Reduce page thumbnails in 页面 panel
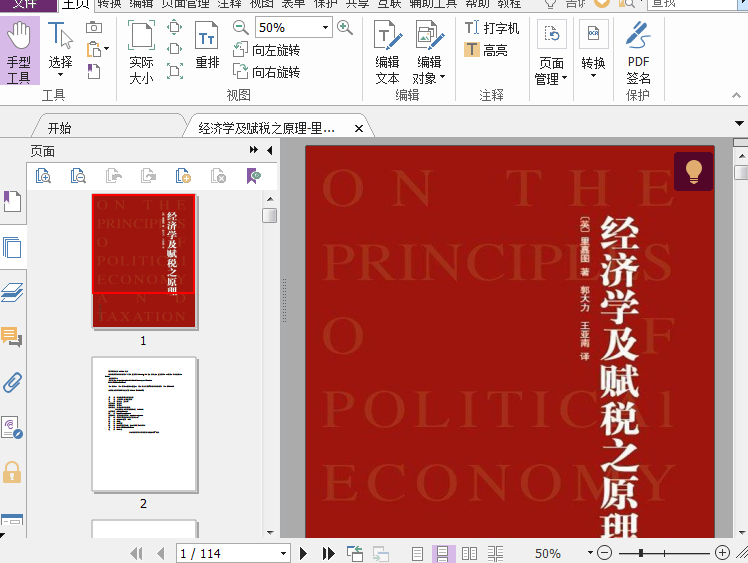The width and height of the screenshot is (748, 563). [x=78, y=176]
